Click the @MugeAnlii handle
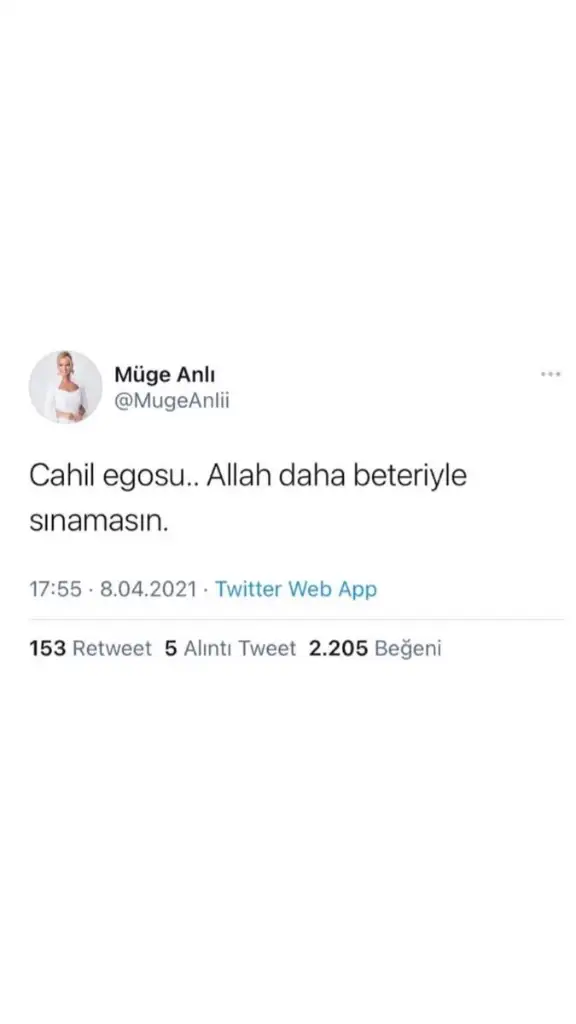This screenshot has width=576, height=1024. tap(172, 400)
